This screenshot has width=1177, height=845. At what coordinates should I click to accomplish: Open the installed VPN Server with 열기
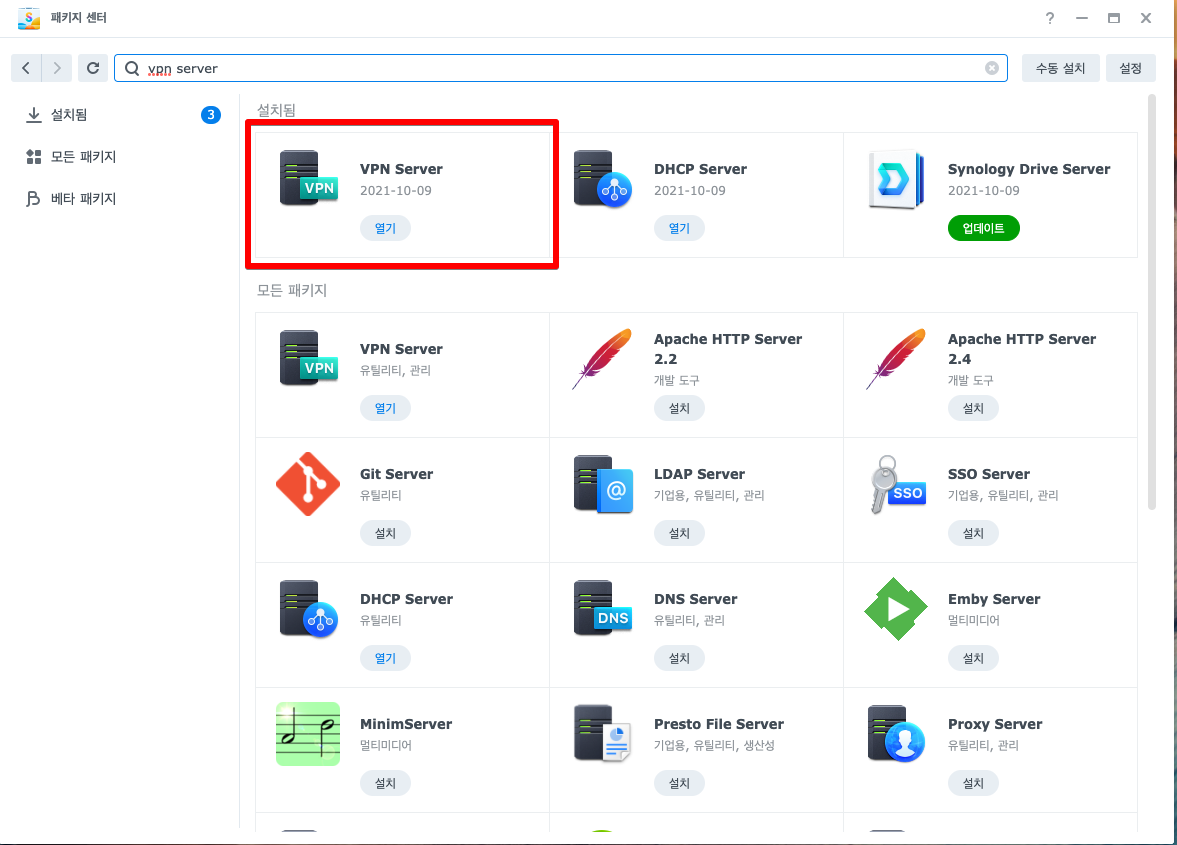pos(385,228)
